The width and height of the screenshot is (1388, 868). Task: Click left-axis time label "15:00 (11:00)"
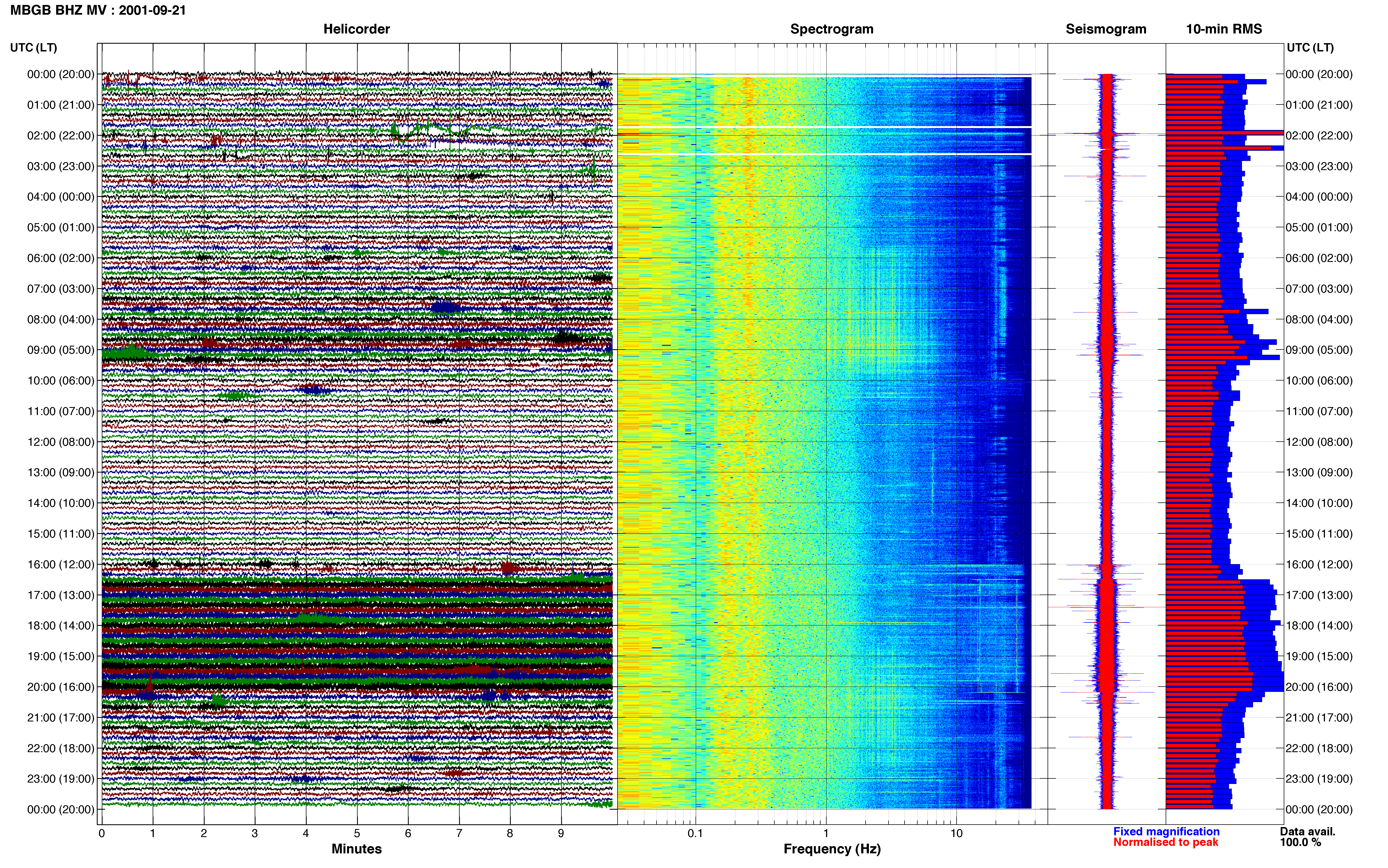point(61,533)
